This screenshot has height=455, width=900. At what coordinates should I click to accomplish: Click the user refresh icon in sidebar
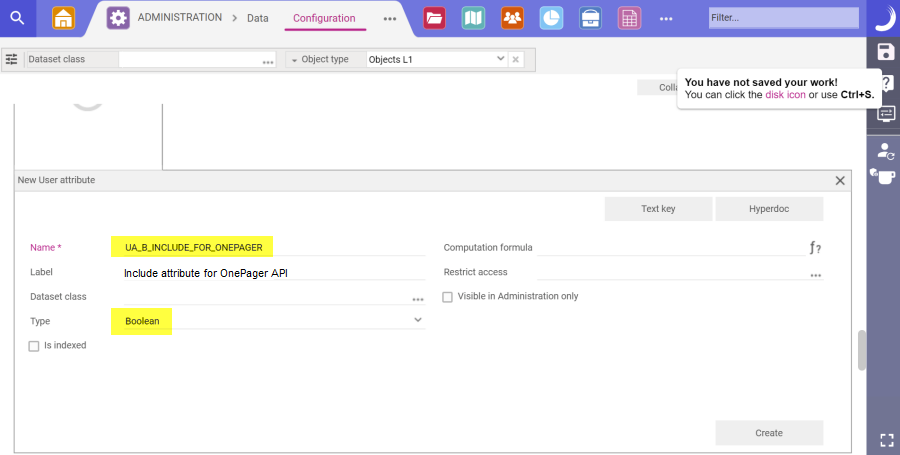[886, 151]
